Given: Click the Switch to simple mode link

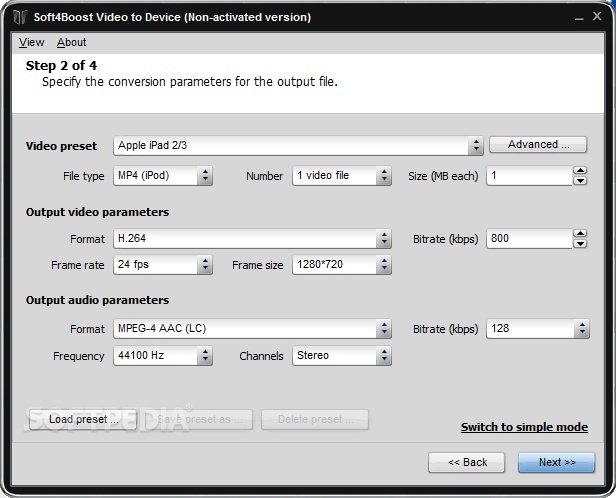Looking at the screenshot, I should tap(524, 427).
